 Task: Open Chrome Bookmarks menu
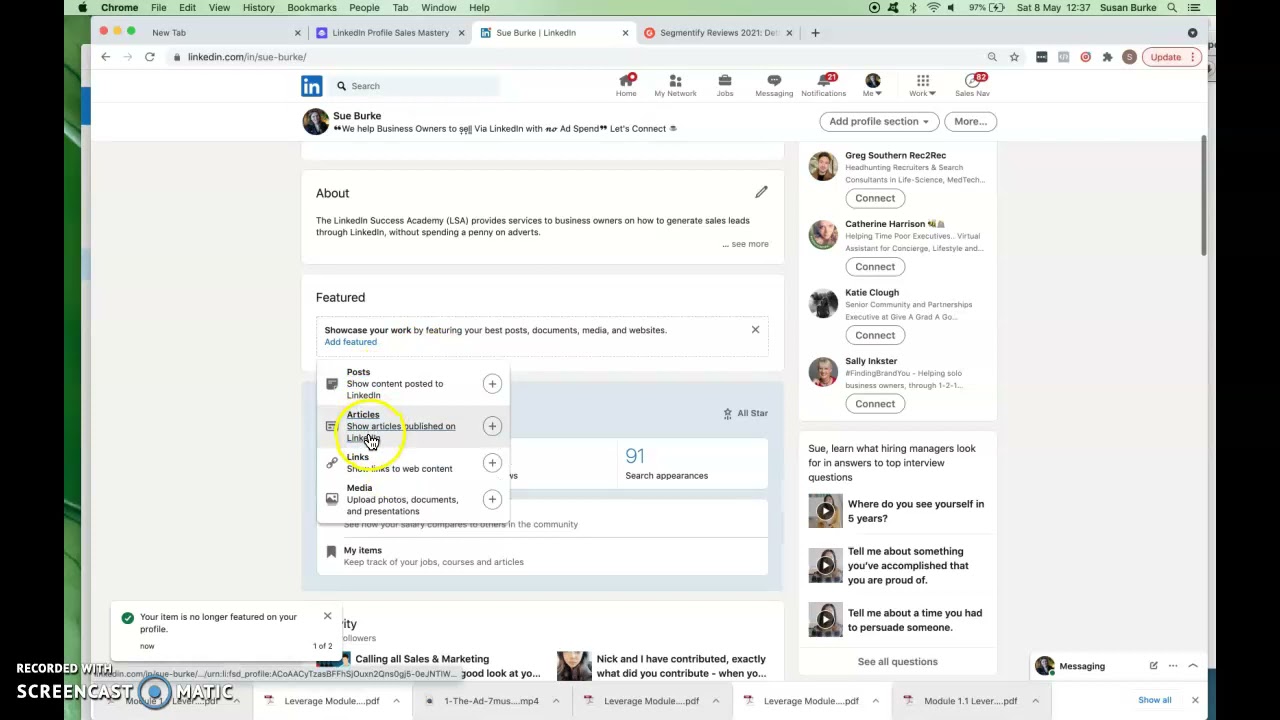coord(312,8)
